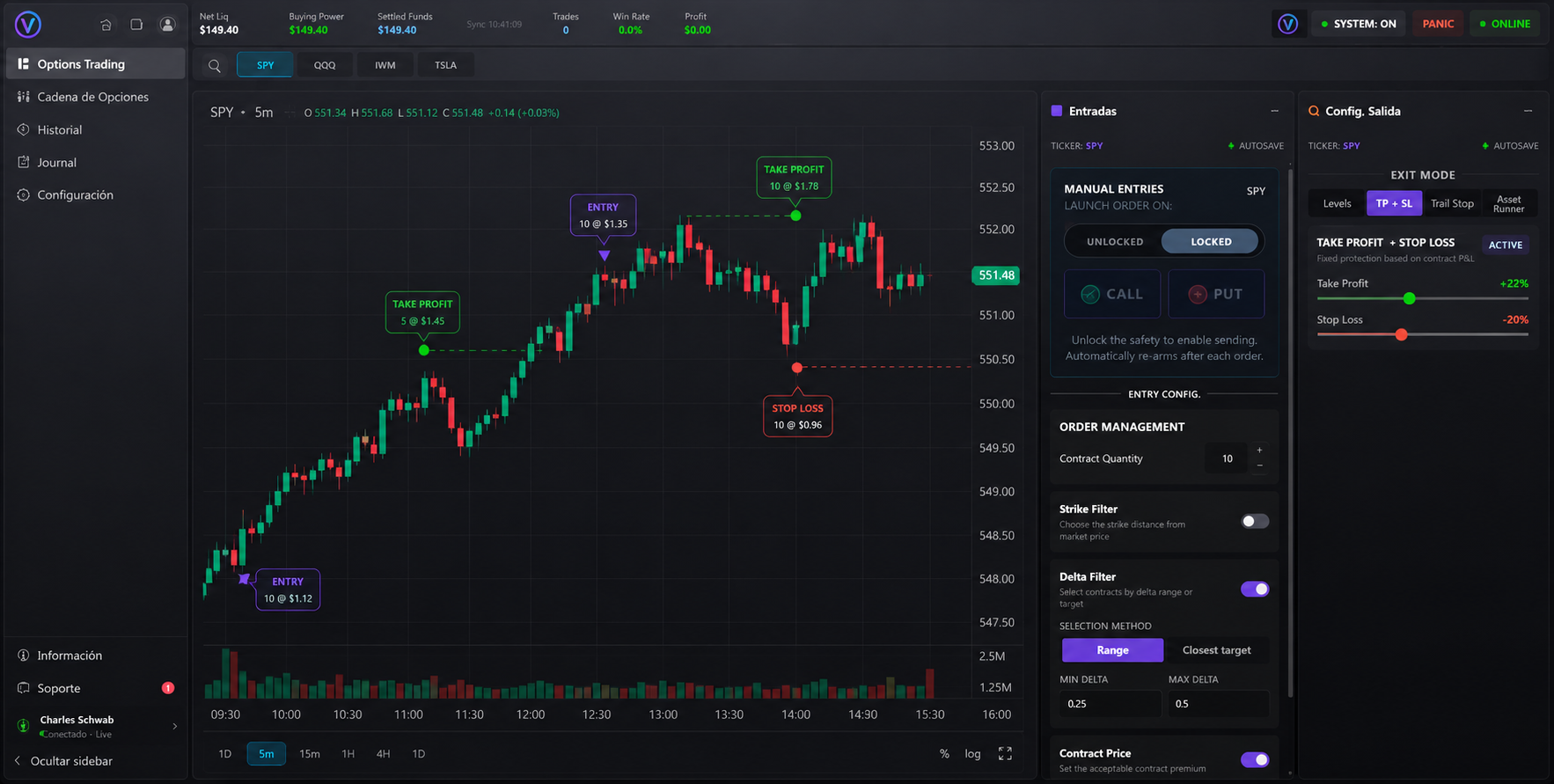Select the 15m timeframe

pyautogui.click(x=310, y=753)
